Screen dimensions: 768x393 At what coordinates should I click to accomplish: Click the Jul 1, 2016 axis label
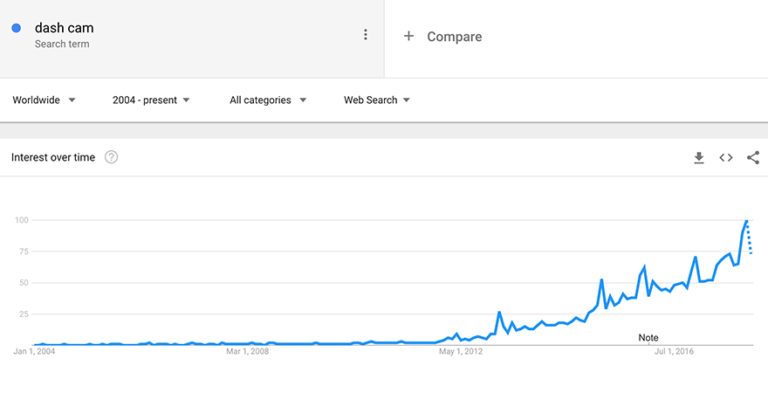(674, 351)
